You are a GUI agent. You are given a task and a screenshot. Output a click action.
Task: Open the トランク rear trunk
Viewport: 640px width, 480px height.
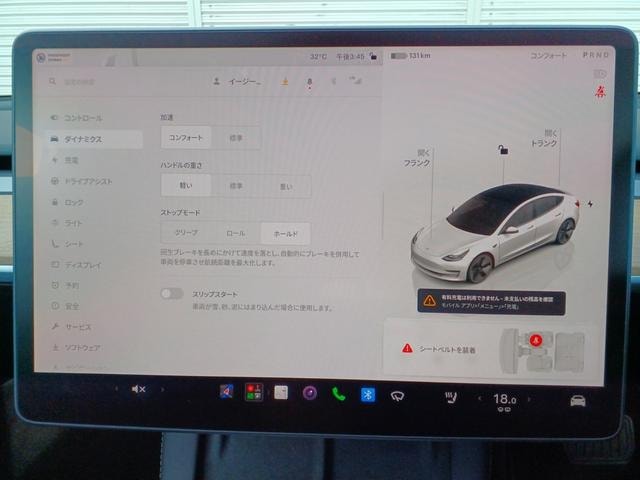(544, 138)
